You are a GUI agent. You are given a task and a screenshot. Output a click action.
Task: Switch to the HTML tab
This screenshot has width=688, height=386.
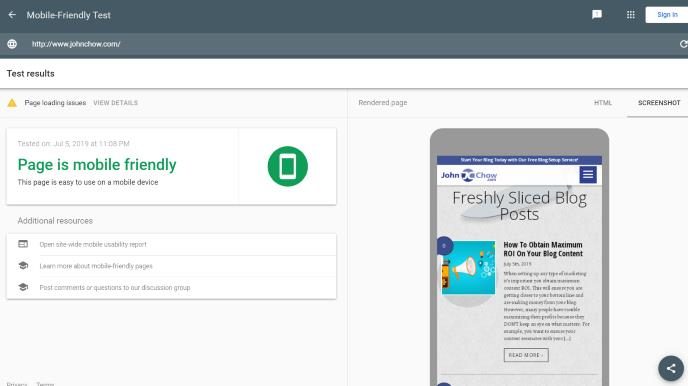(602, 103)
